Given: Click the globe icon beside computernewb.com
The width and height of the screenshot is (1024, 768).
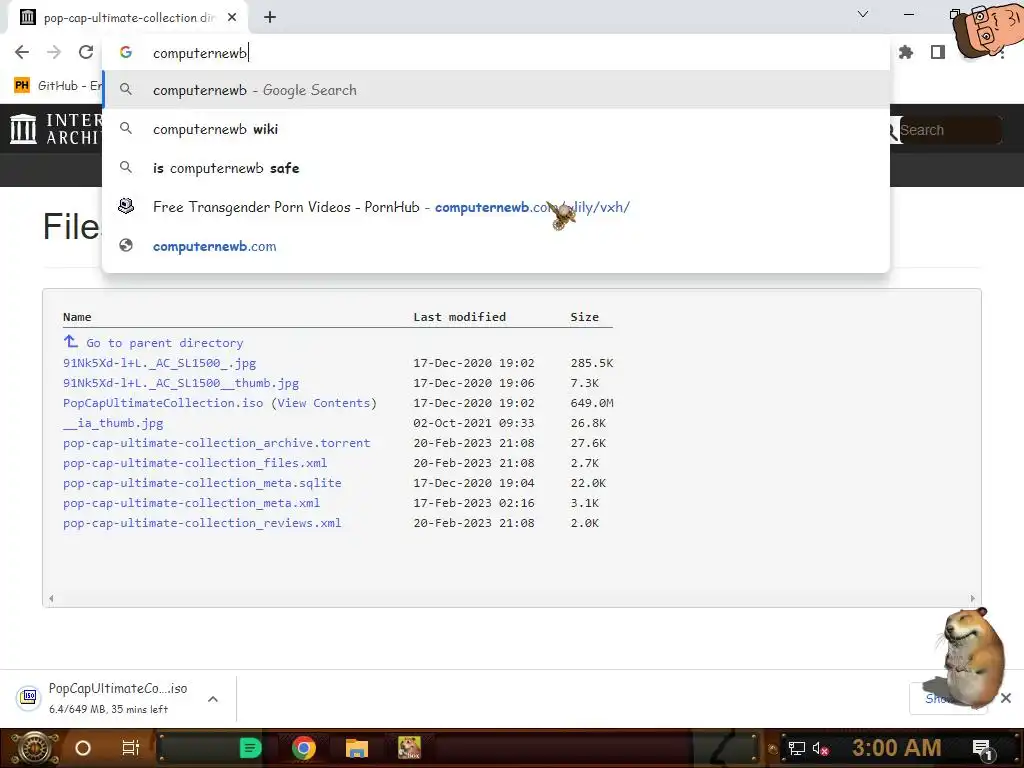Looking at the screenshot, I should point(126,246).
